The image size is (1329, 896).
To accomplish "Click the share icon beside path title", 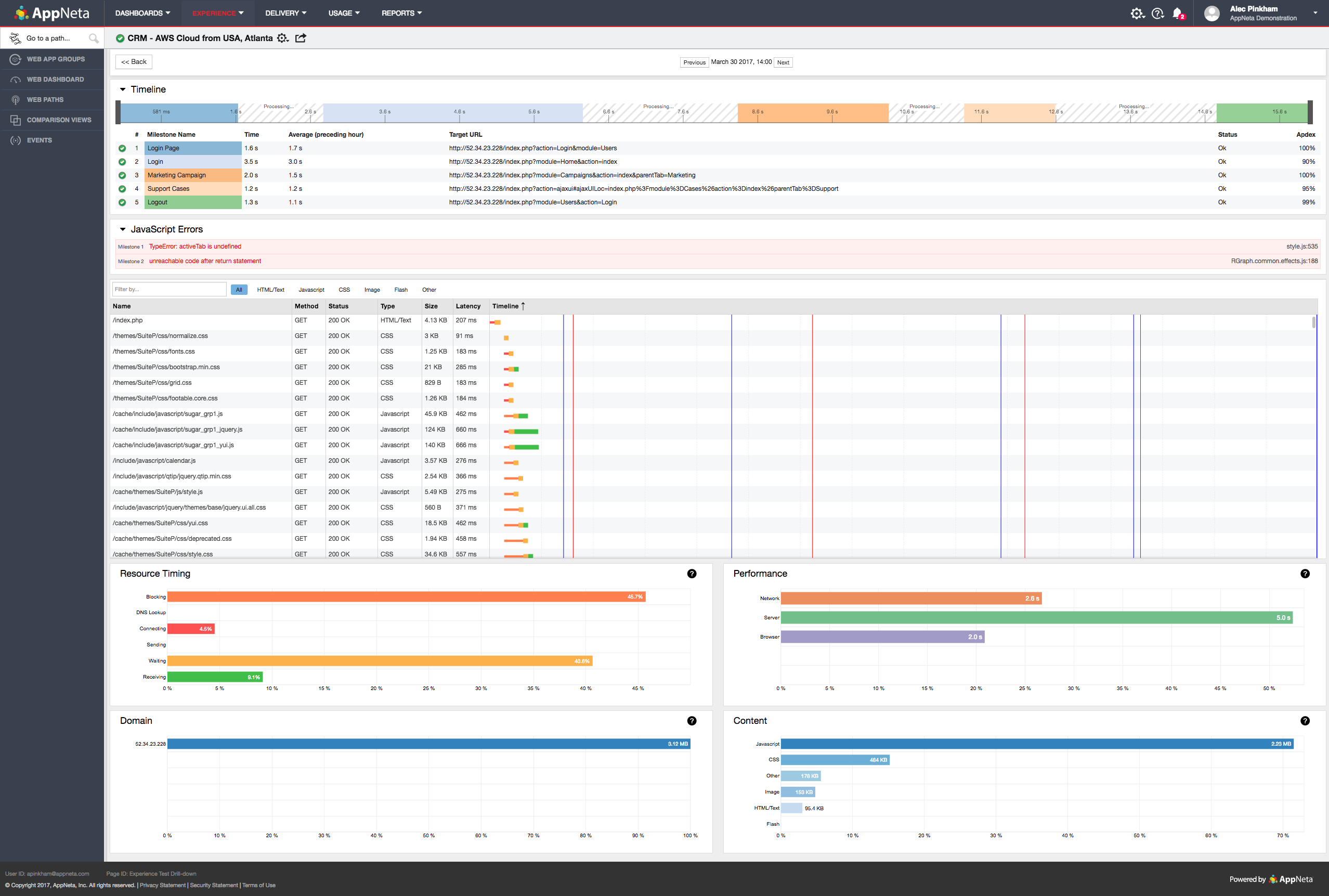I will (x=301, y=38).
